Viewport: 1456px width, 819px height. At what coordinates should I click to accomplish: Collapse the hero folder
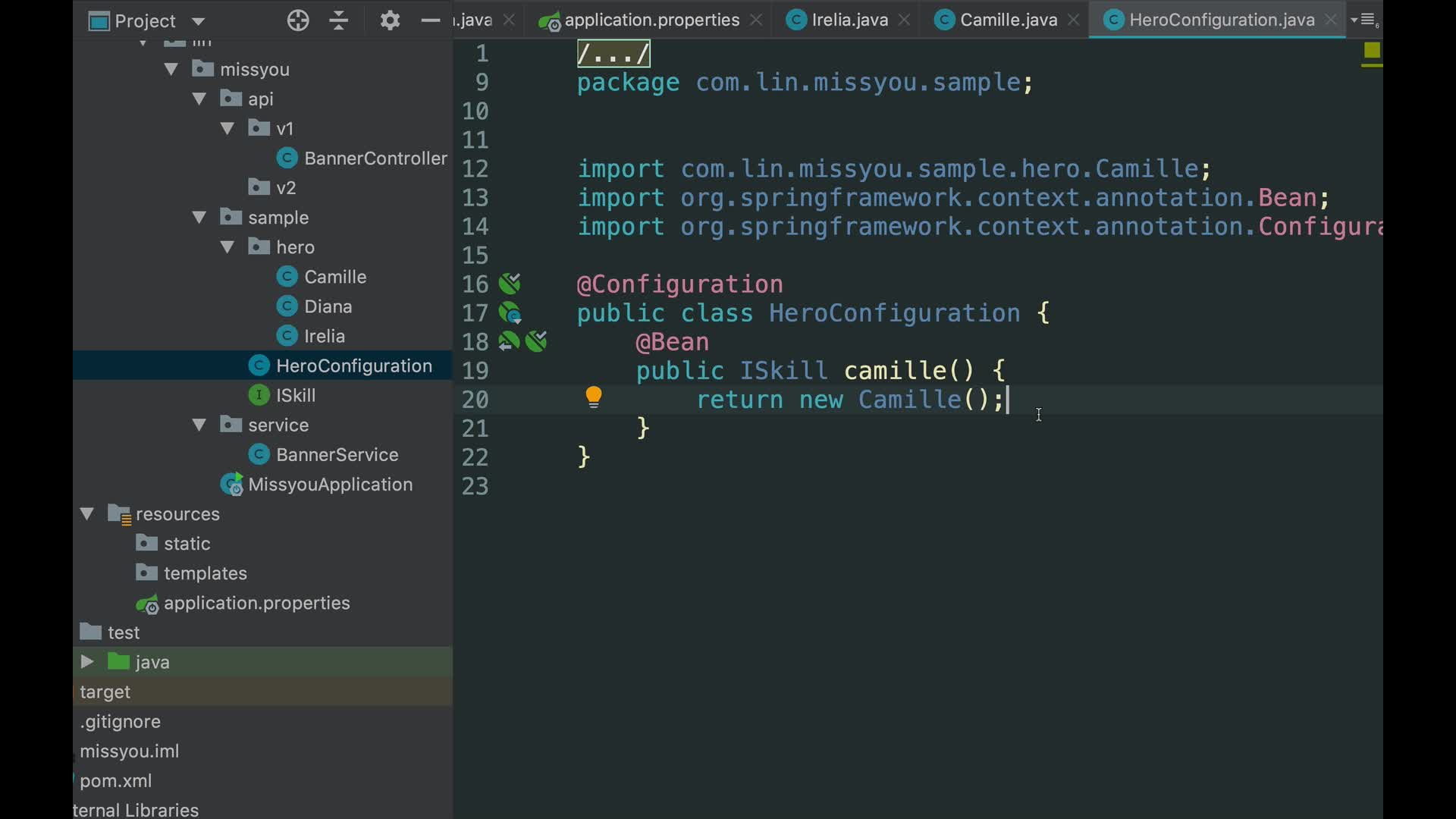tap(227, 247)
